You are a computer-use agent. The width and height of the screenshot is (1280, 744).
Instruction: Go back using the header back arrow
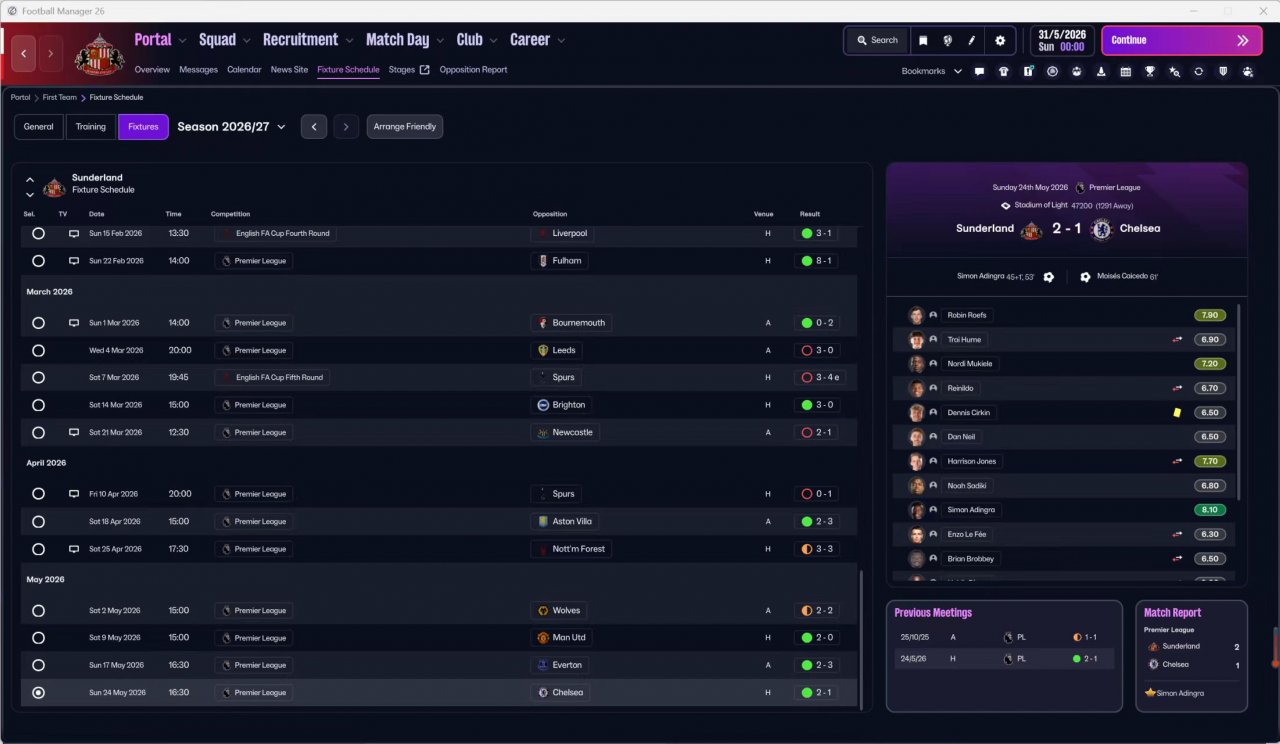click(24, 53)
